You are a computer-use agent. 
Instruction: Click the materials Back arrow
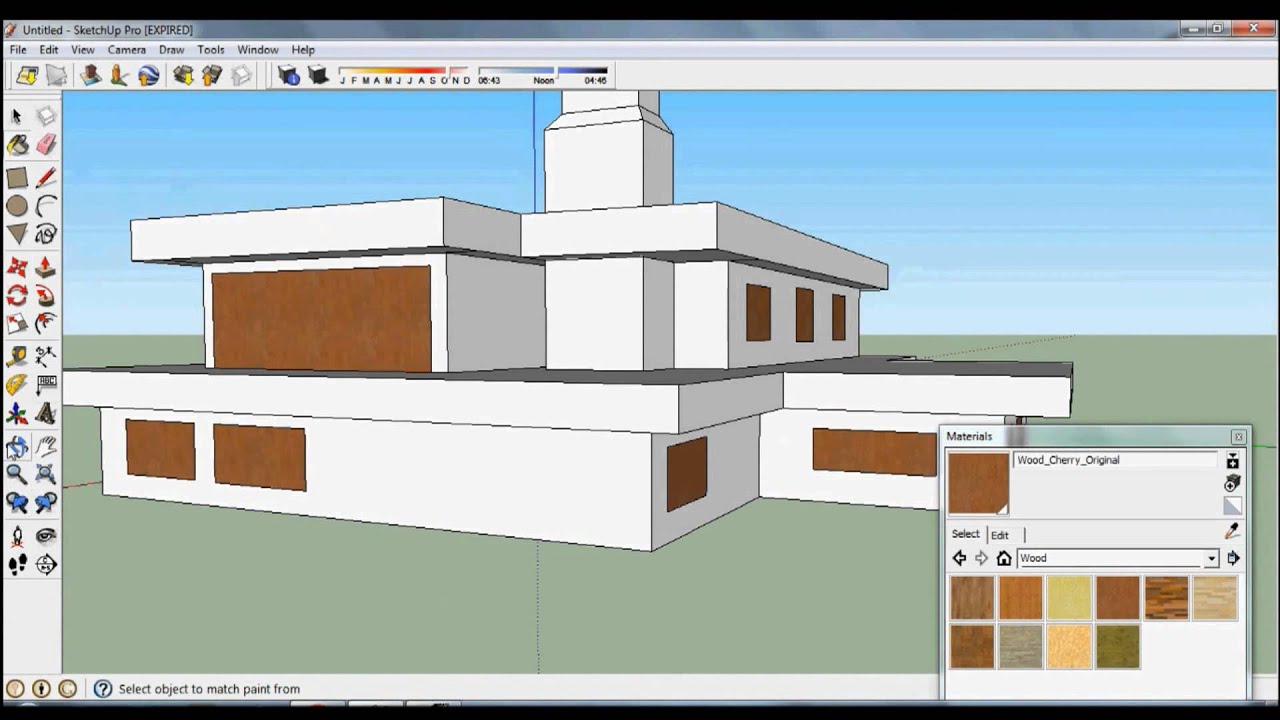959,558
